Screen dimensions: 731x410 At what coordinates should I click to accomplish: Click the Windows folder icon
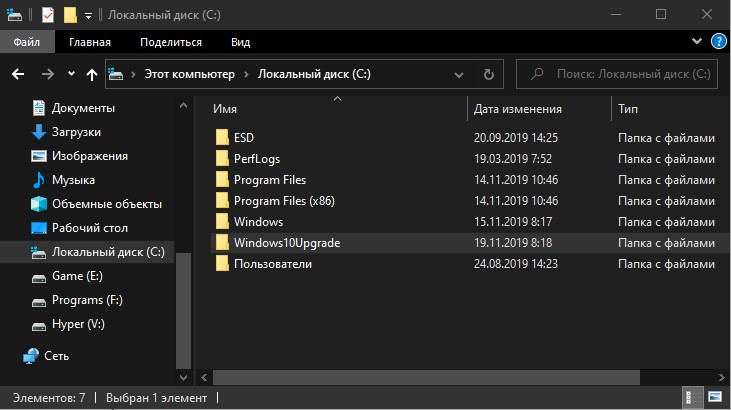[x=222, y=222]
